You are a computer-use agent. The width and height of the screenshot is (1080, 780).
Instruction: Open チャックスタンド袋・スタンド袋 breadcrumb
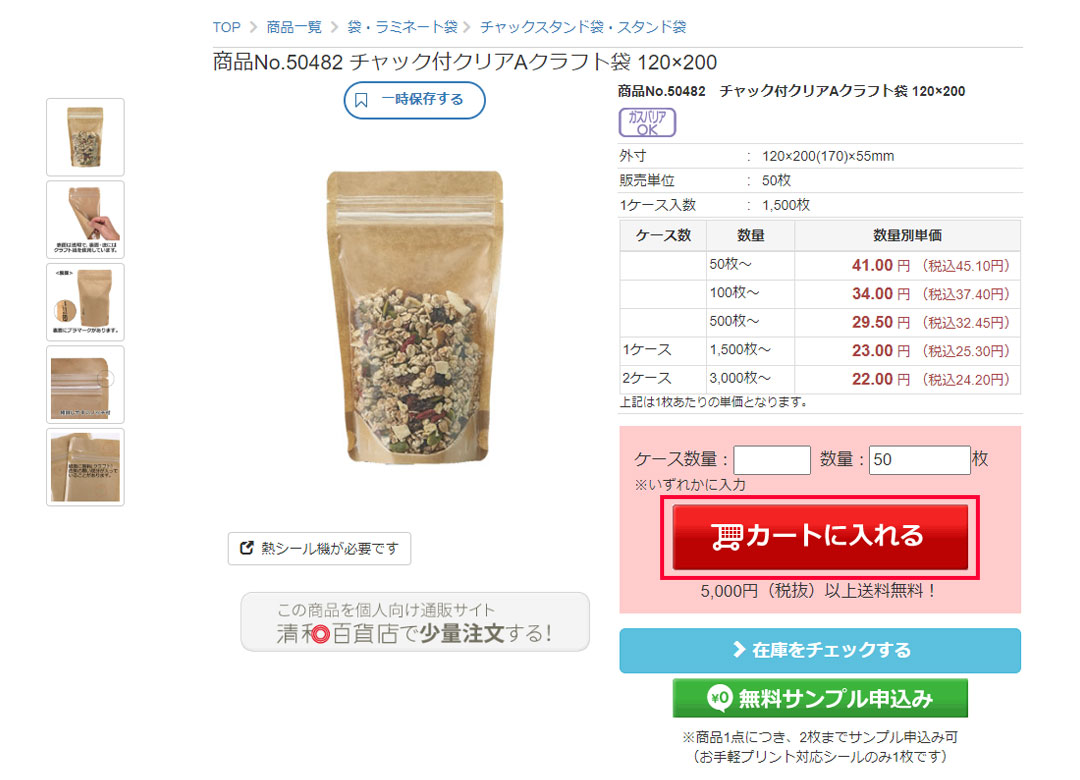click(583, 27)
